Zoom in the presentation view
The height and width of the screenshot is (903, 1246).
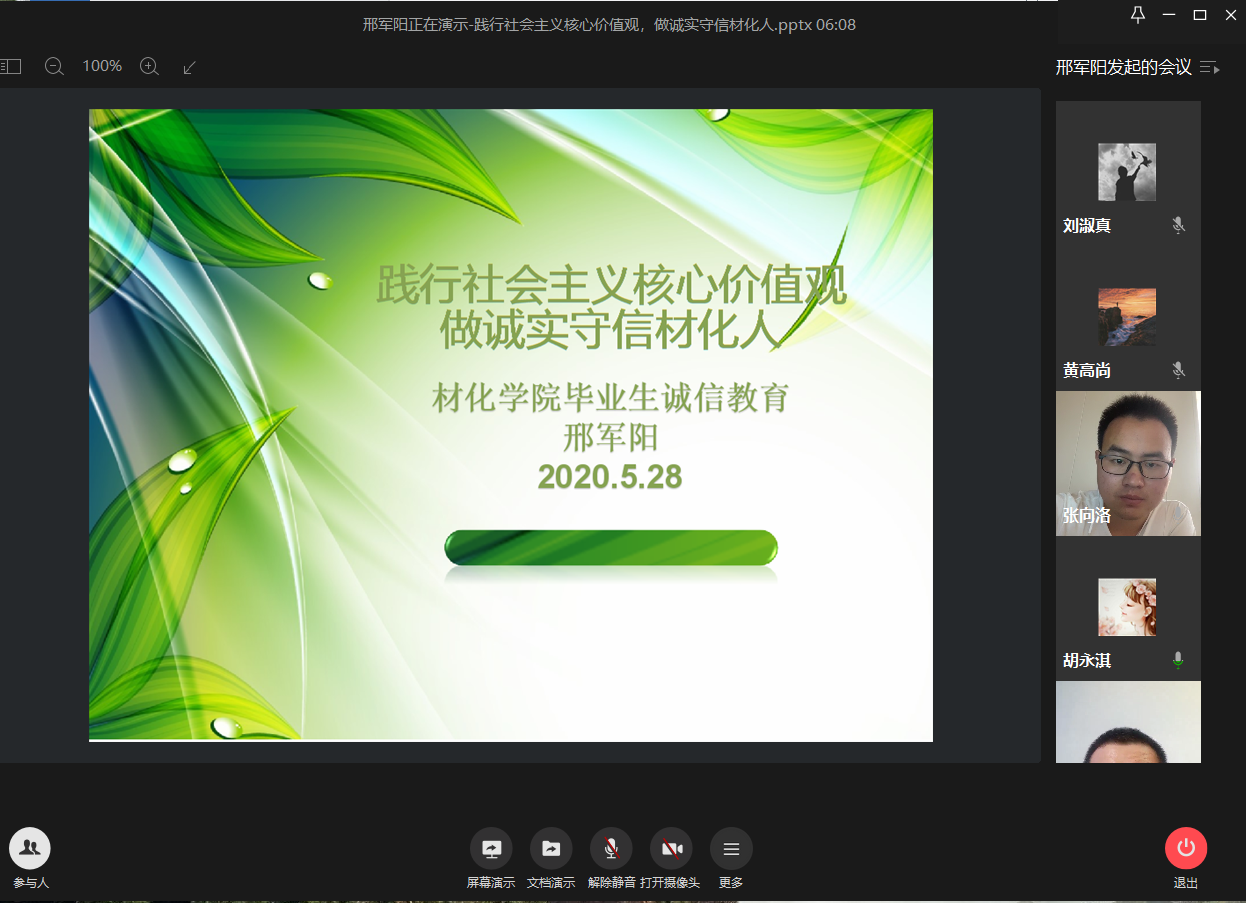[149, 67]
